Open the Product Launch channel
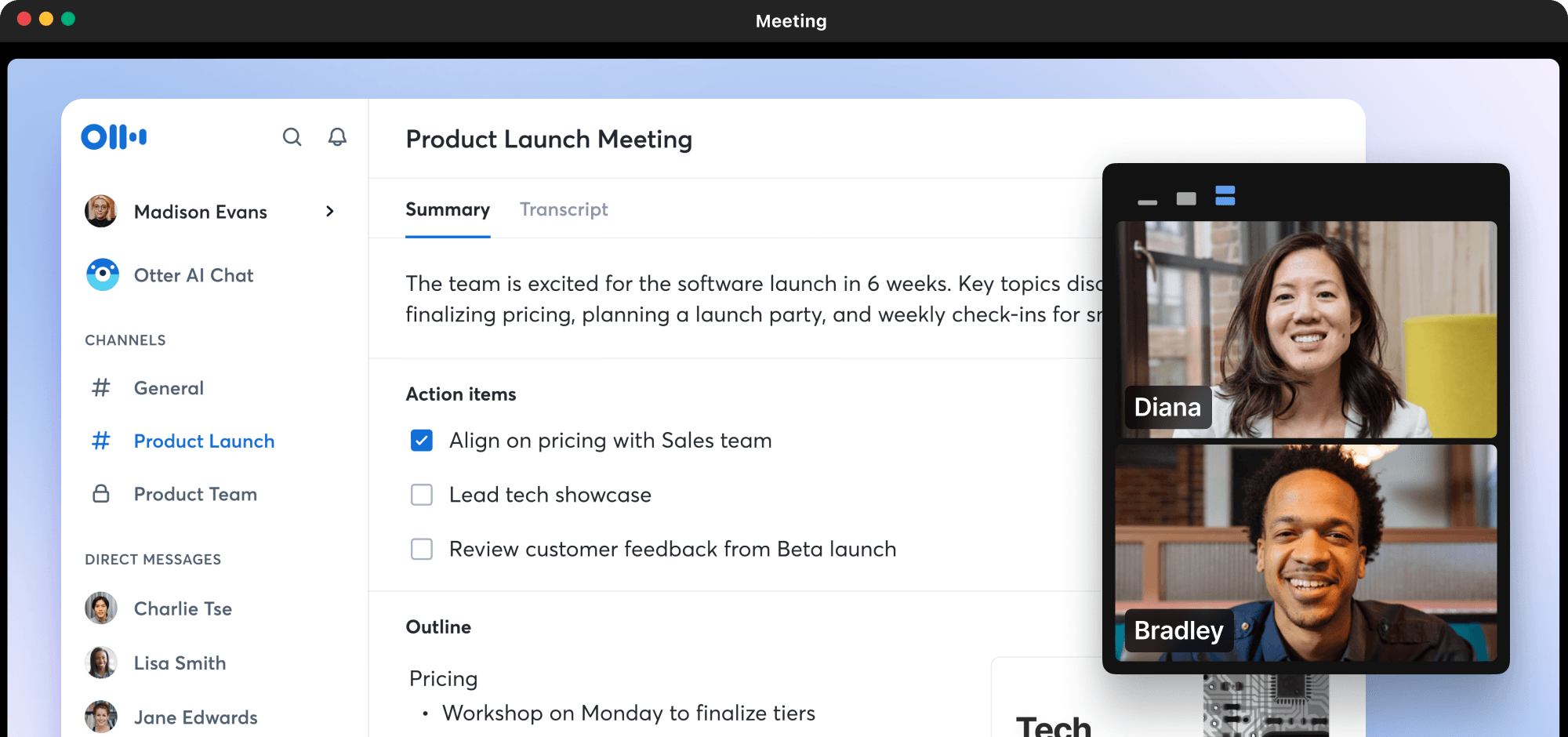Image resolution: width=1568 pixels, height=737 pixels. [204, 441]
